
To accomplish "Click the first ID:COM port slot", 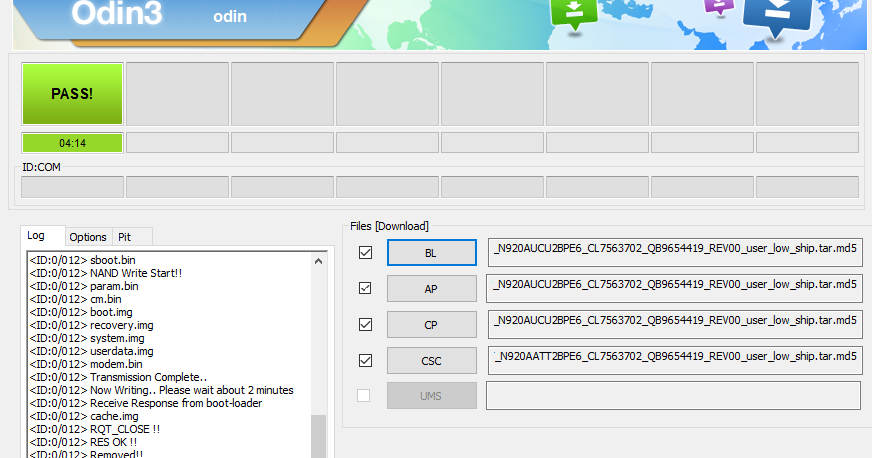I will (72, 187).
